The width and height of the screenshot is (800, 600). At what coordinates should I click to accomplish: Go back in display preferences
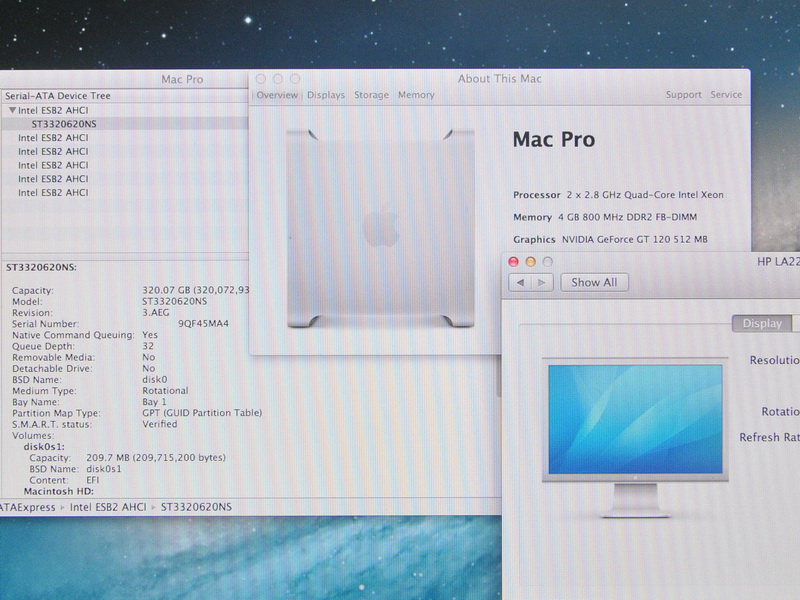click(520, 282)
